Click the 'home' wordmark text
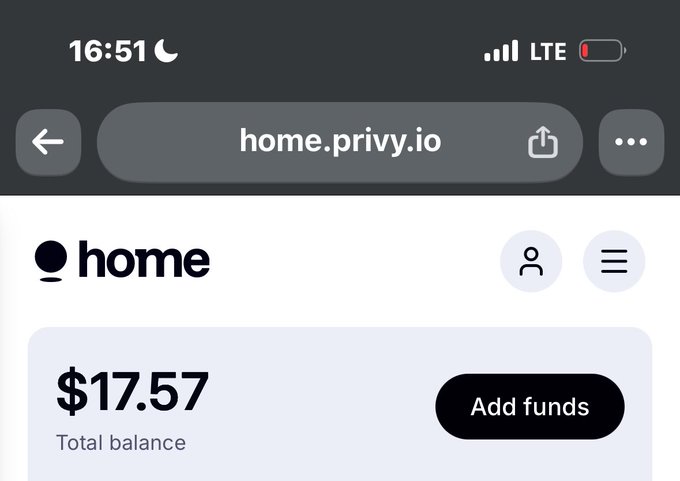Screen dimensions: 680x481 (144, 259)
